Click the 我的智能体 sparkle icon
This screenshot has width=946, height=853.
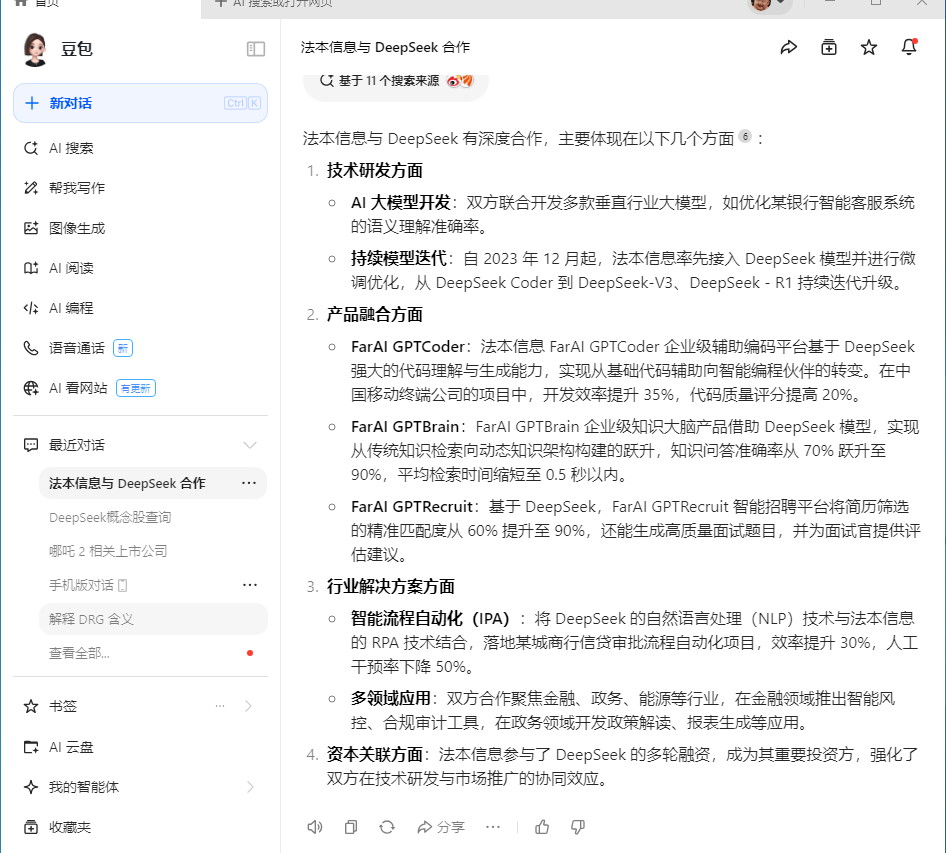tap(31, 787)
